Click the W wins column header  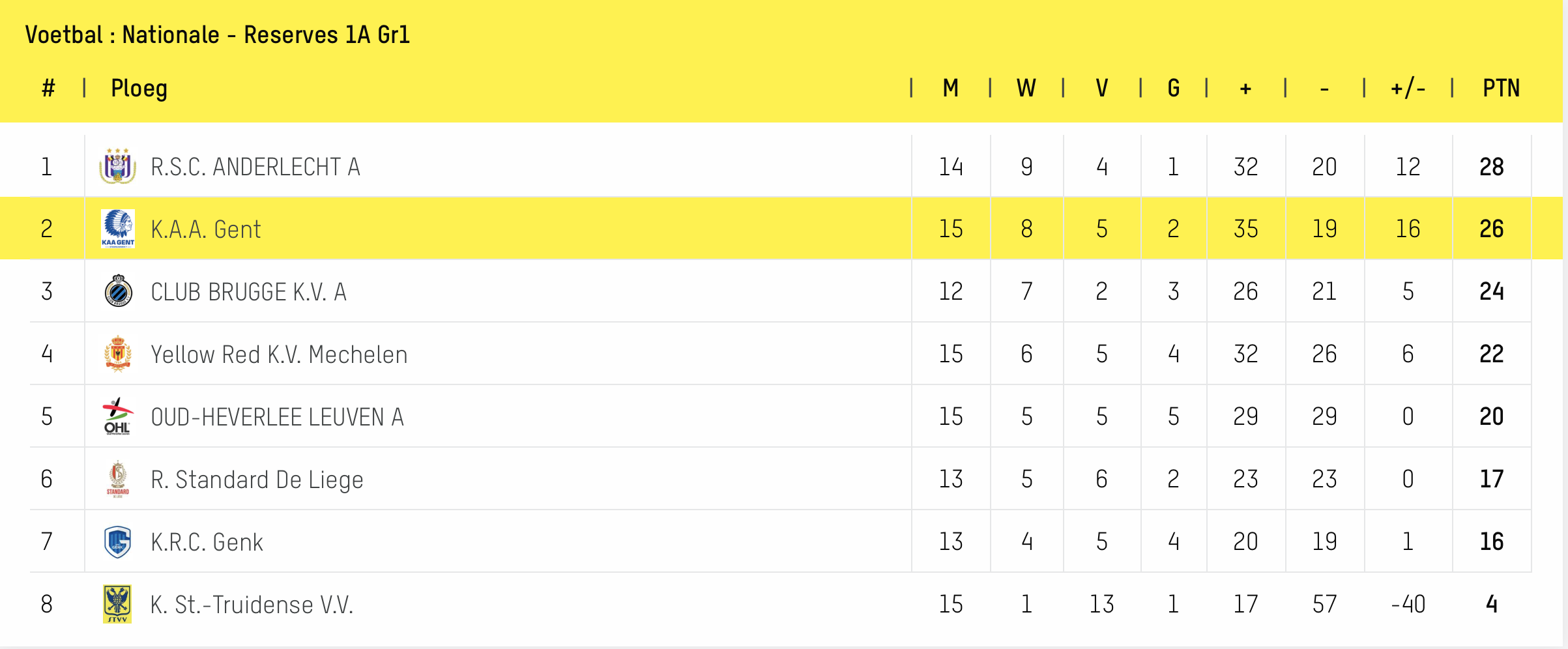coord(1026,88)
